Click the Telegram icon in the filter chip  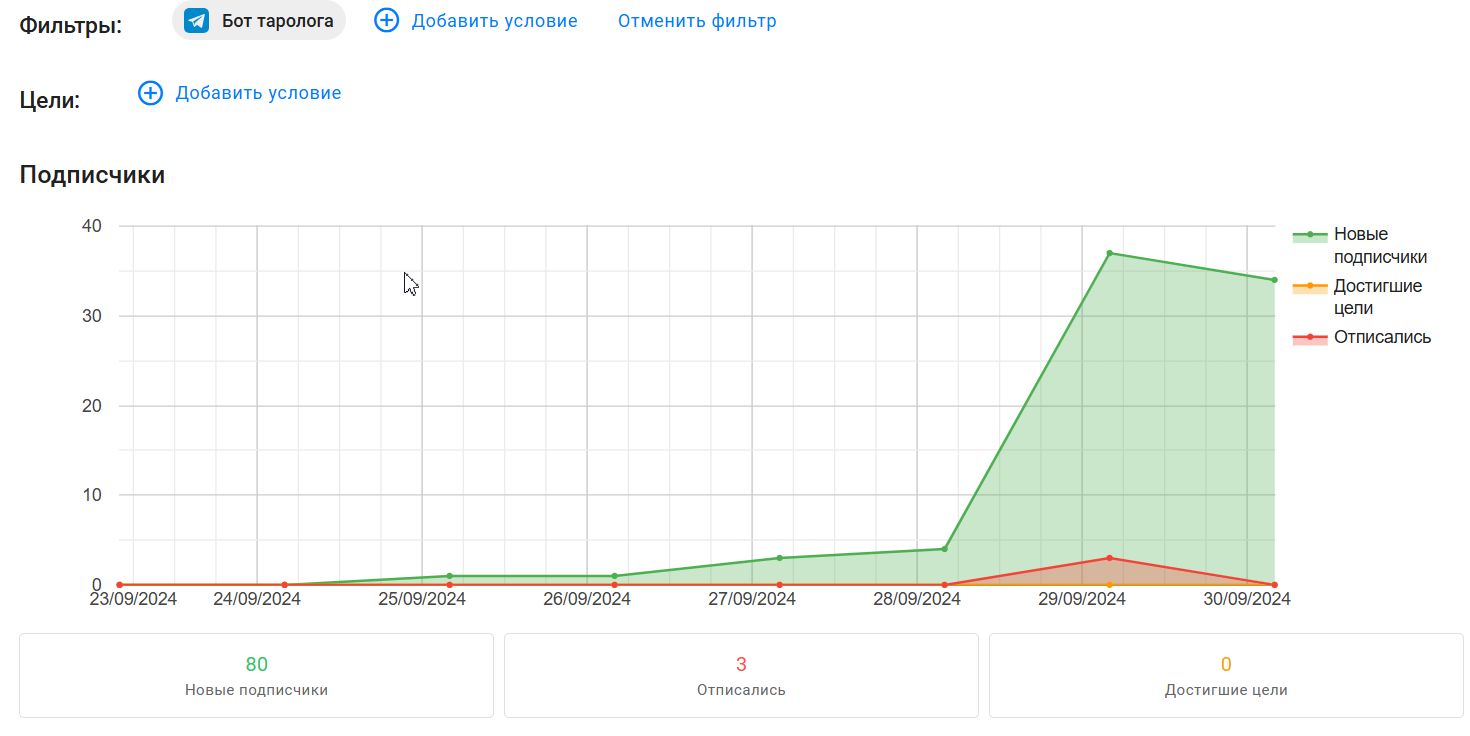pyautogui.click(x=197, y=21)
